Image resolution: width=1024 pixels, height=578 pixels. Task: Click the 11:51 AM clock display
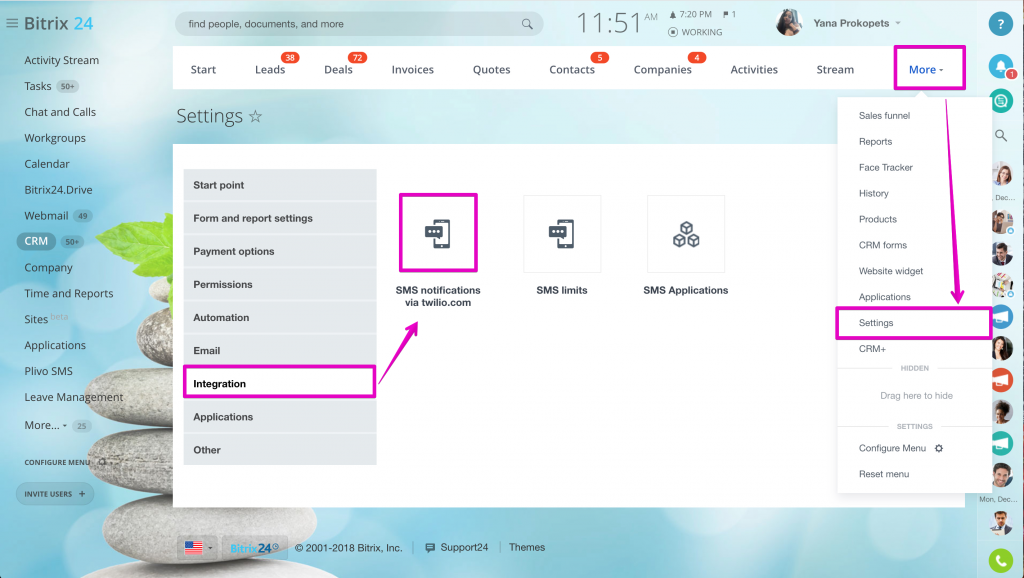tap(616, 23)
